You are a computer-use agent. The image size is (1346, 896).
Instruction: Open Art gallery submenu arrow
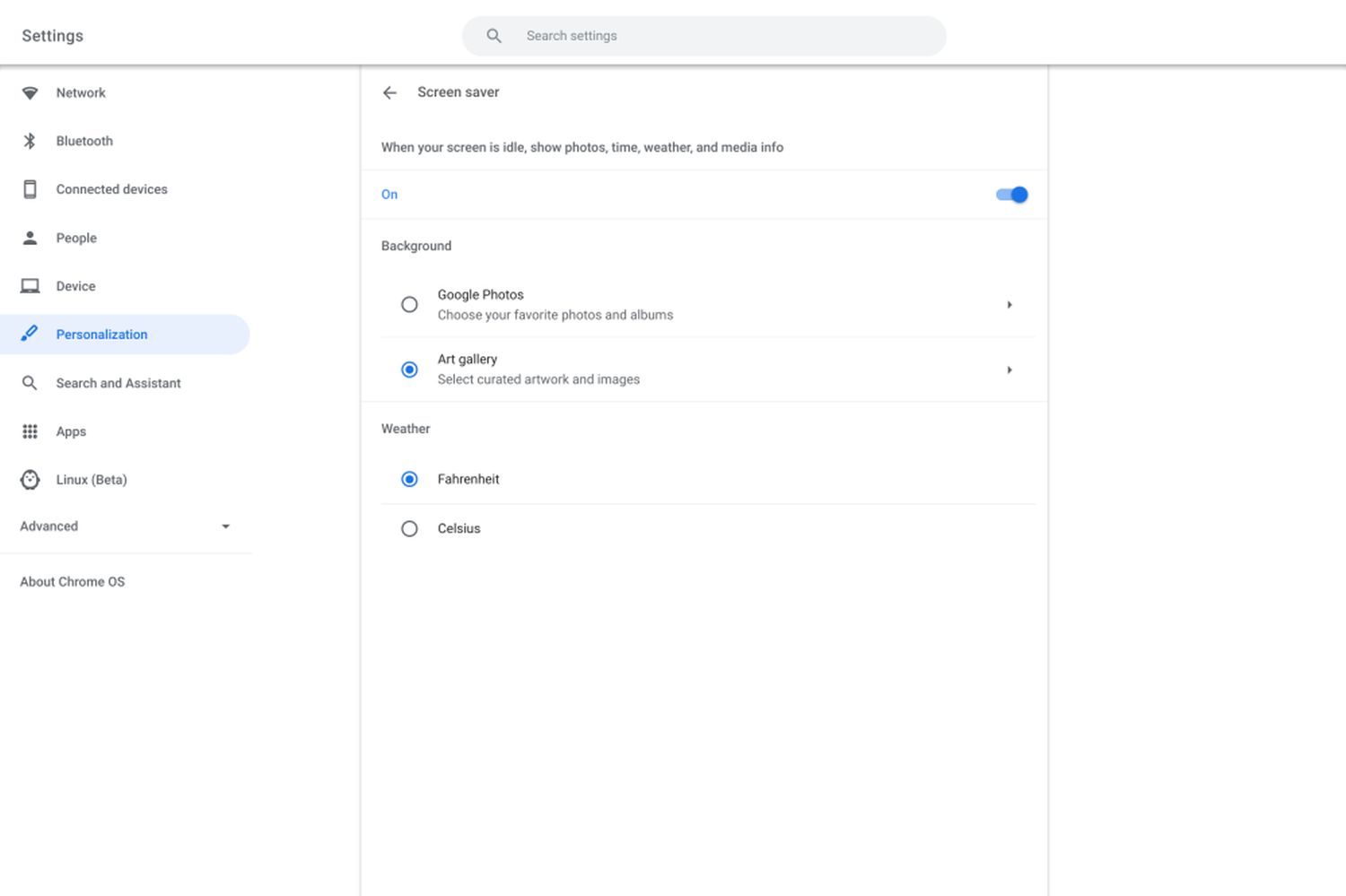pyautogui.click(x=1009, y=370)
